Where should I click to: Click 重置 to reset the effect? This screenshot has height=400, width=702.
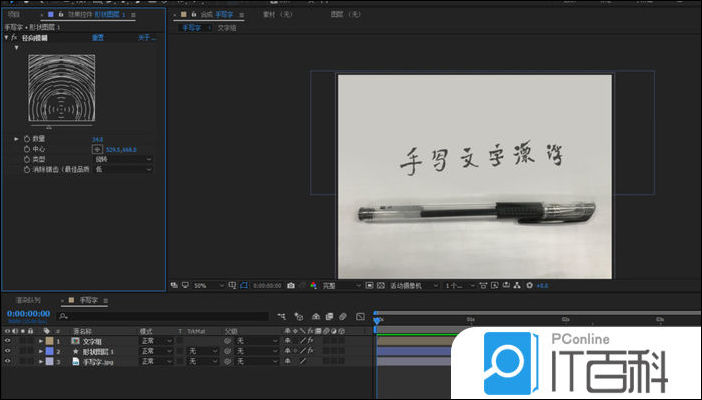pyautogui.click(x=97, y=38)
